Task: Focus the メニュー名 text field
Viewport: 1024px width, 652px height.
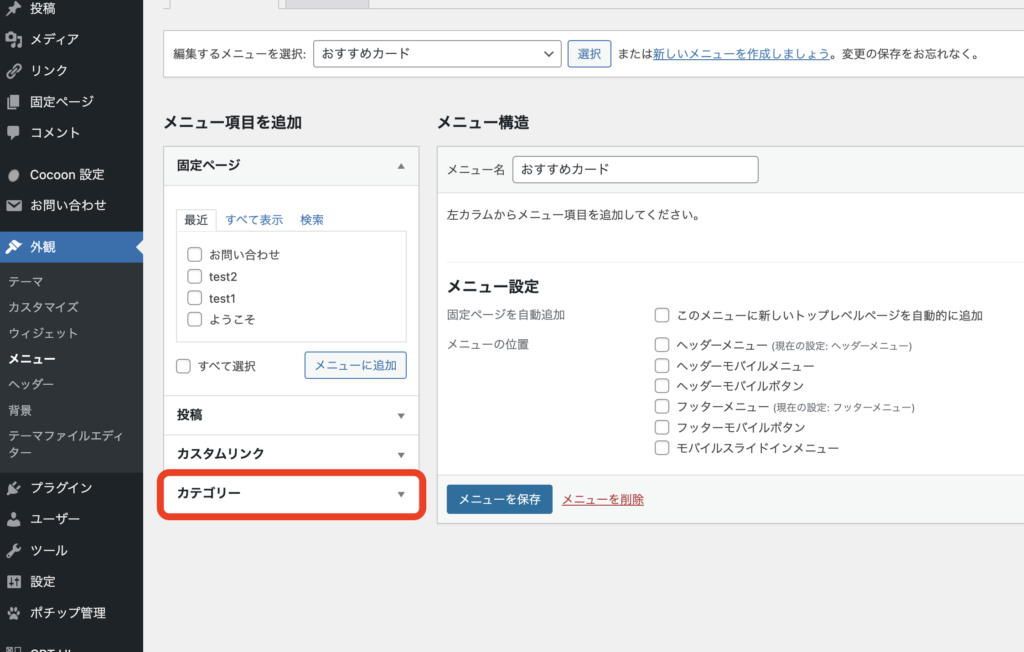Action: 635,170
